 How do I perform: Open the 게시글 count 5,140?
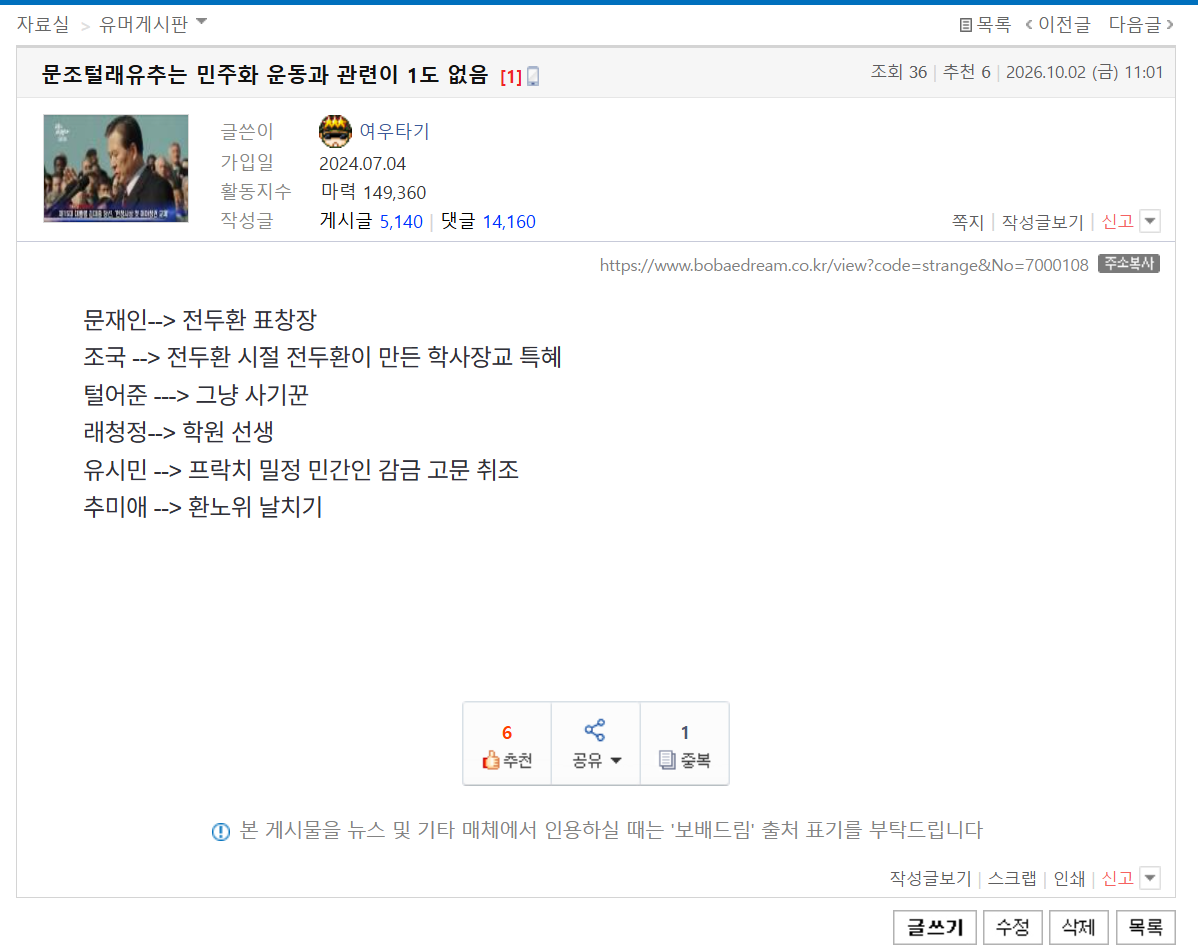click(x=401, y=222)
